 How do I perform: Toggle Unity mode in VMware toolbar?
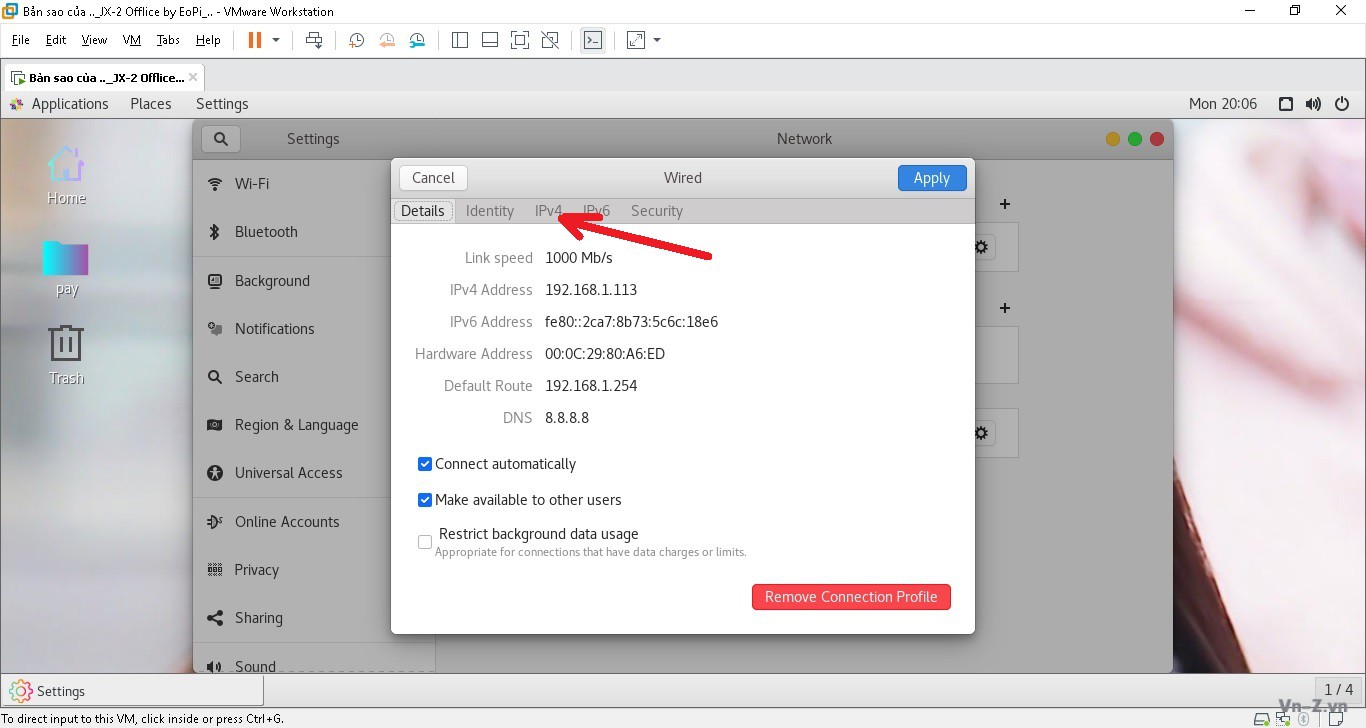550,40
